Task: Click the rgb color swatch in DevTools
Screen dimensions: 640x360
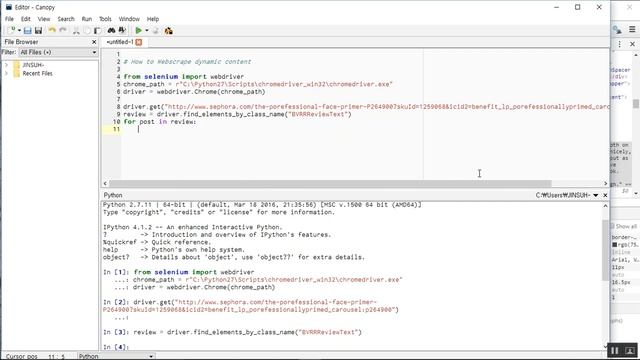Action: 614,245
